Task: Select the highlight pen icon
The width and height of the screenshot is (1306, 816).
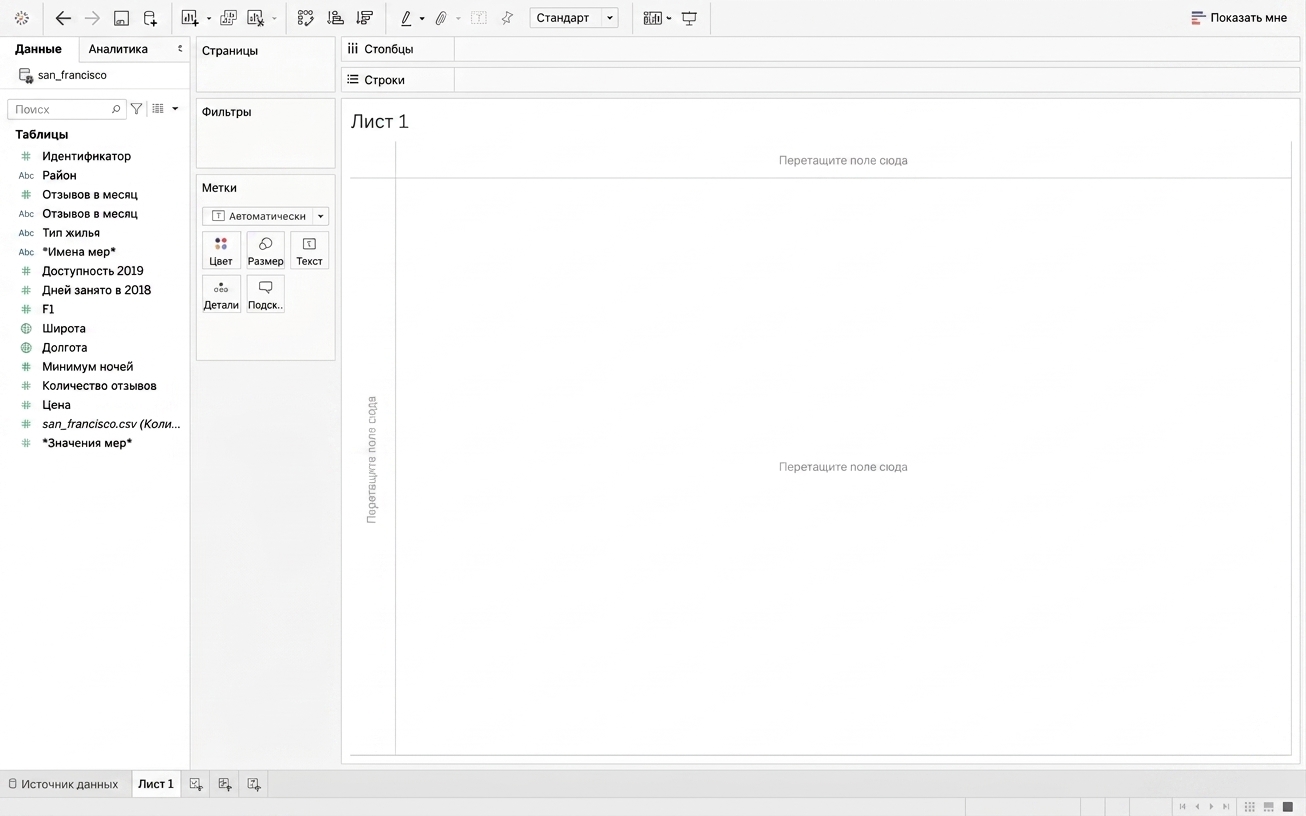Action: point(406,18)
